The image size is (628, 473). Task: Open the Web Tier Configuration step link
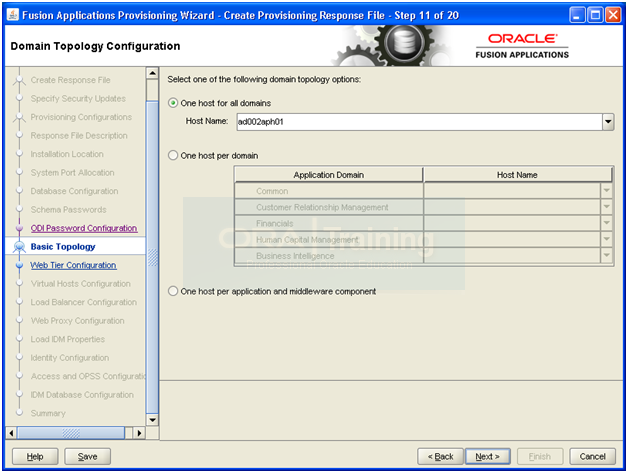(73, 265)
